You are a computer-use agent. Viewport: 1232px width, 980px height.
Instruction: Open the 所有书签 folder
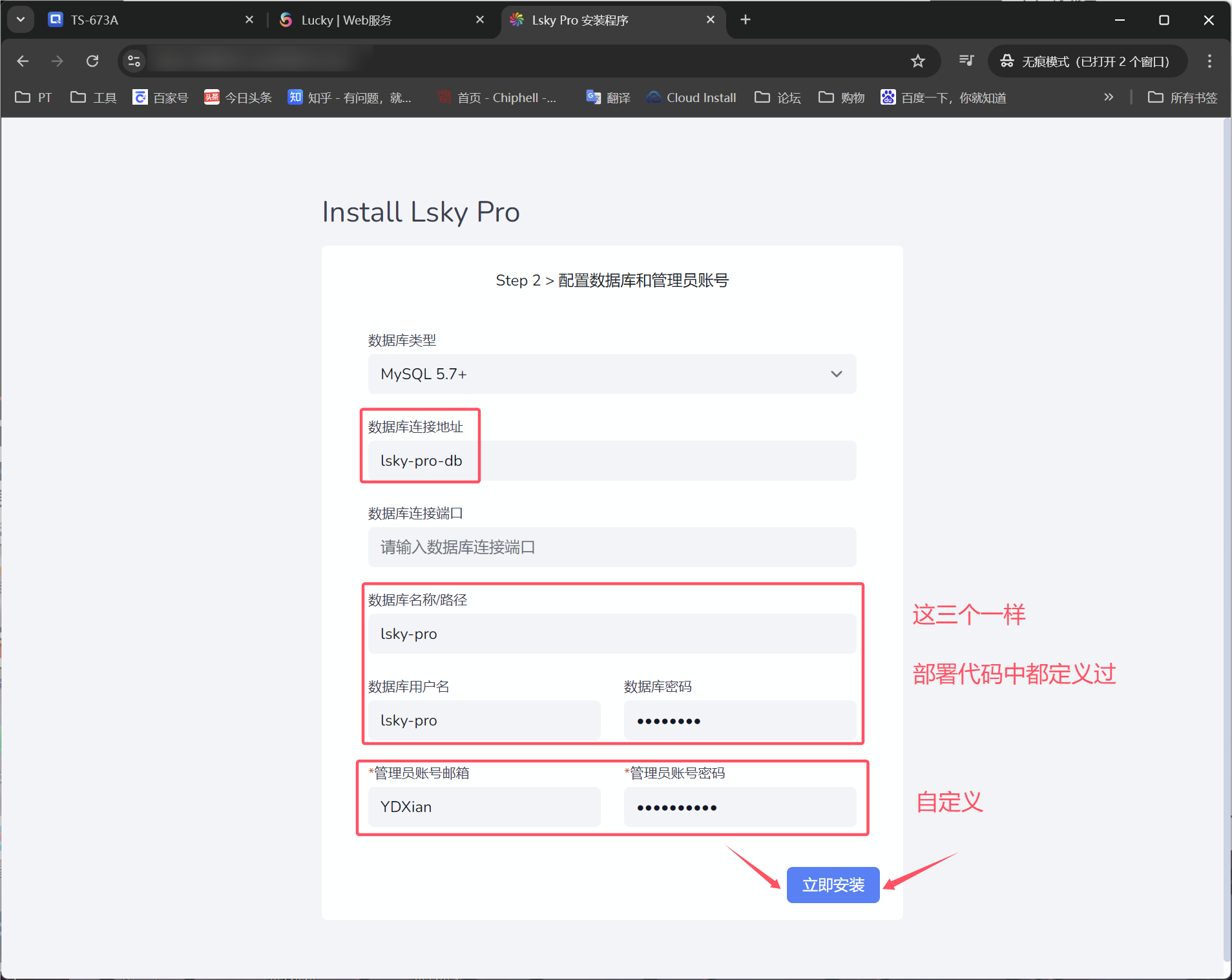click(1183, 98)
